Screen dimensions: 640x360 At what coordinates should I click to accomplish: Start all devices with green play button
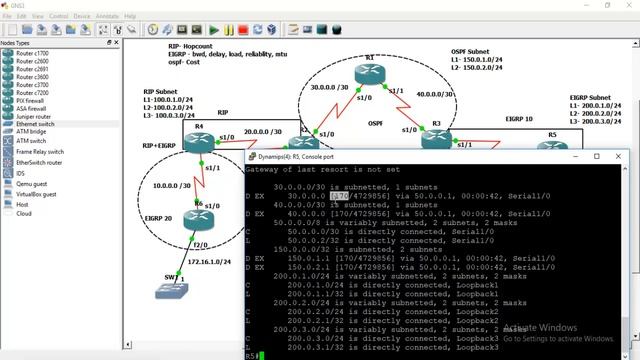pyautogui.click(x=214, y=30)
